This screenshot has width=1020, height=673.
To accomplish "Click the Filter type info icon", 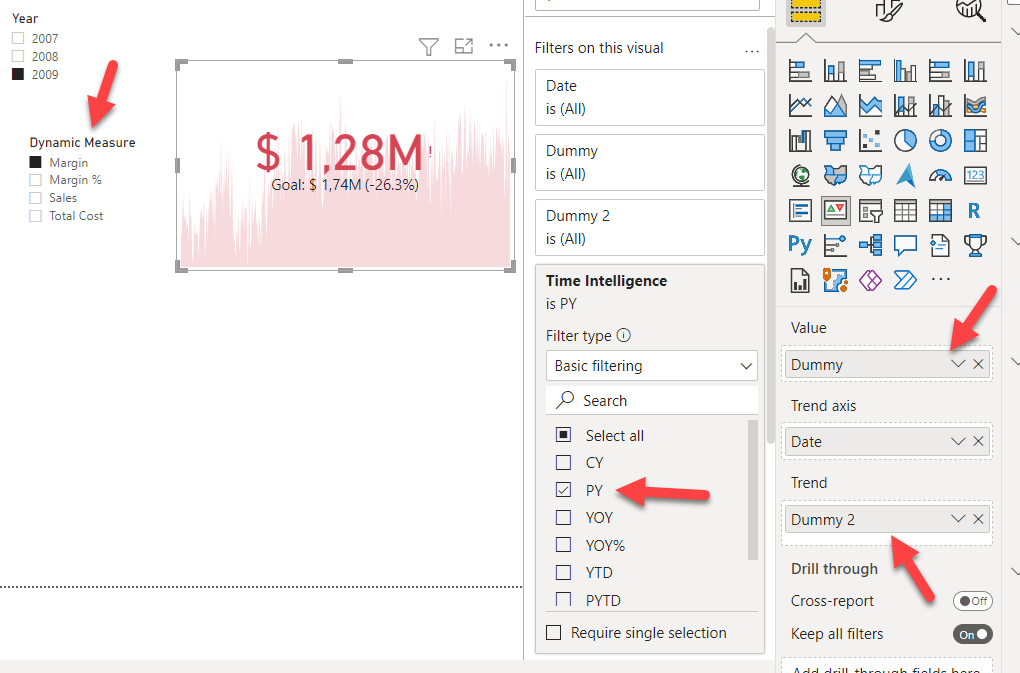I will (623, 336).
